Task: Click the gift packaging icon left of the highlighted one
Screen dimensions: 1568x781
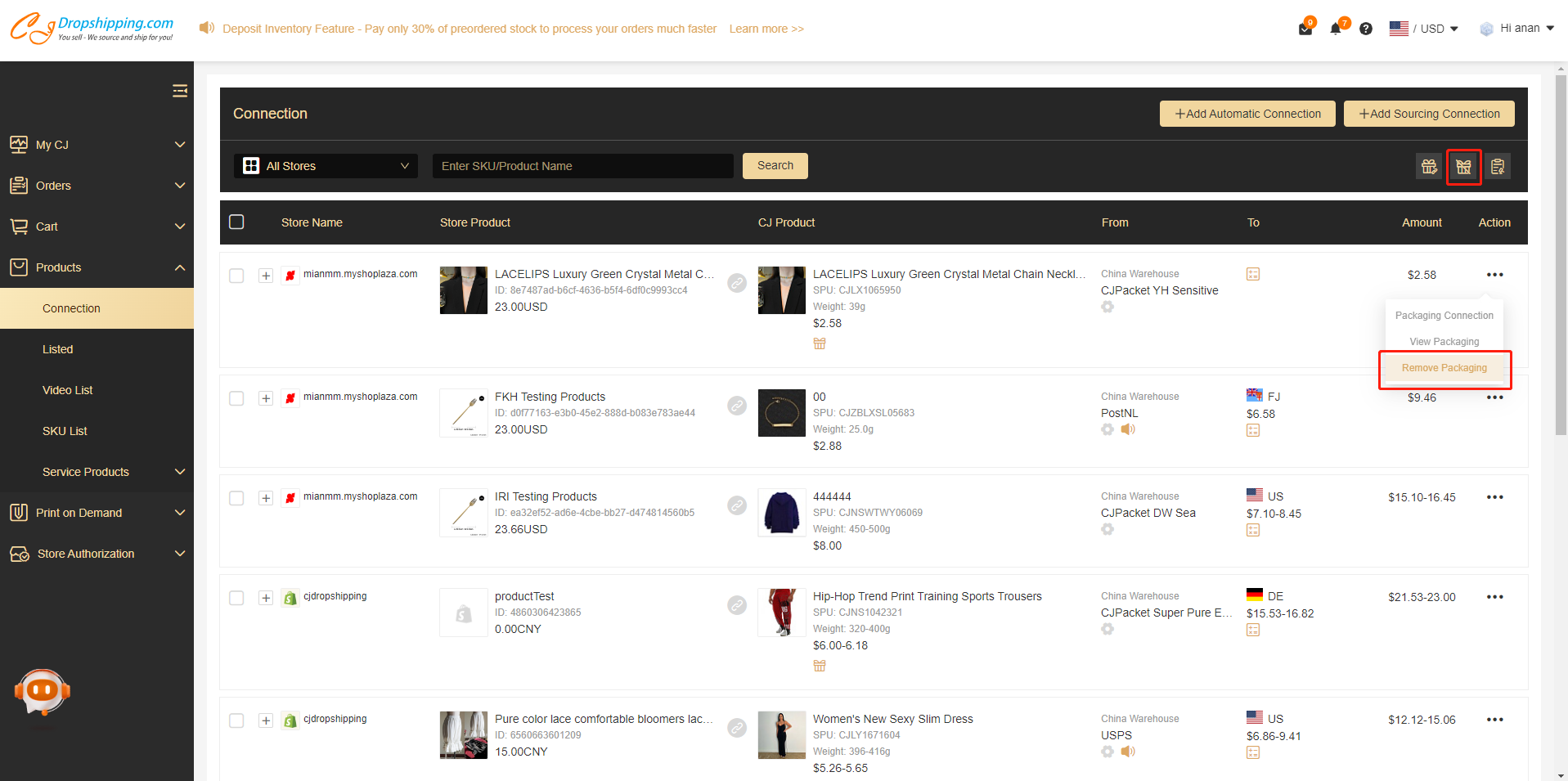Action: tap(1429, 167)
